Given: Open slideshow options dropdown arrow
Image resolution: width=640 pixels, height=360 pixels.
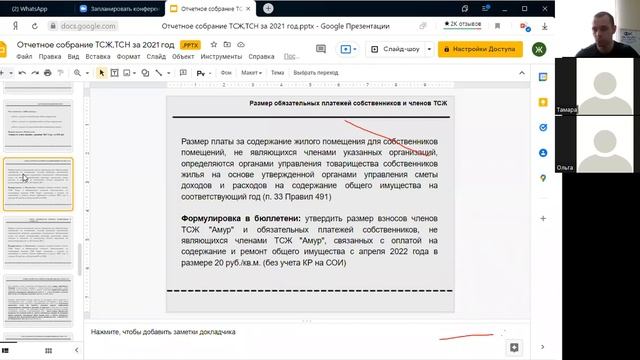Looking at the screenshot, I should (429, 49).
